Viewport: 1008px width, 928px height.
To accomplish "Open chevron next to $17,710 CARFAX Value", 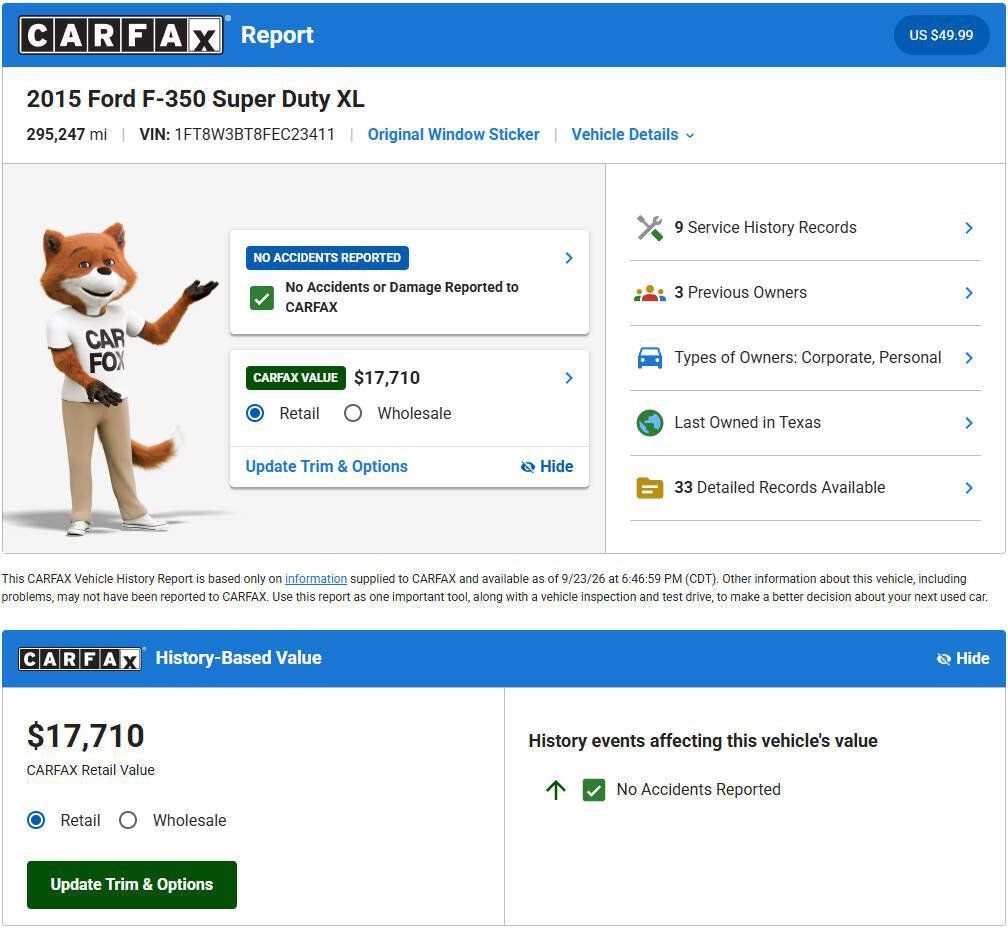I will [568, 378].
